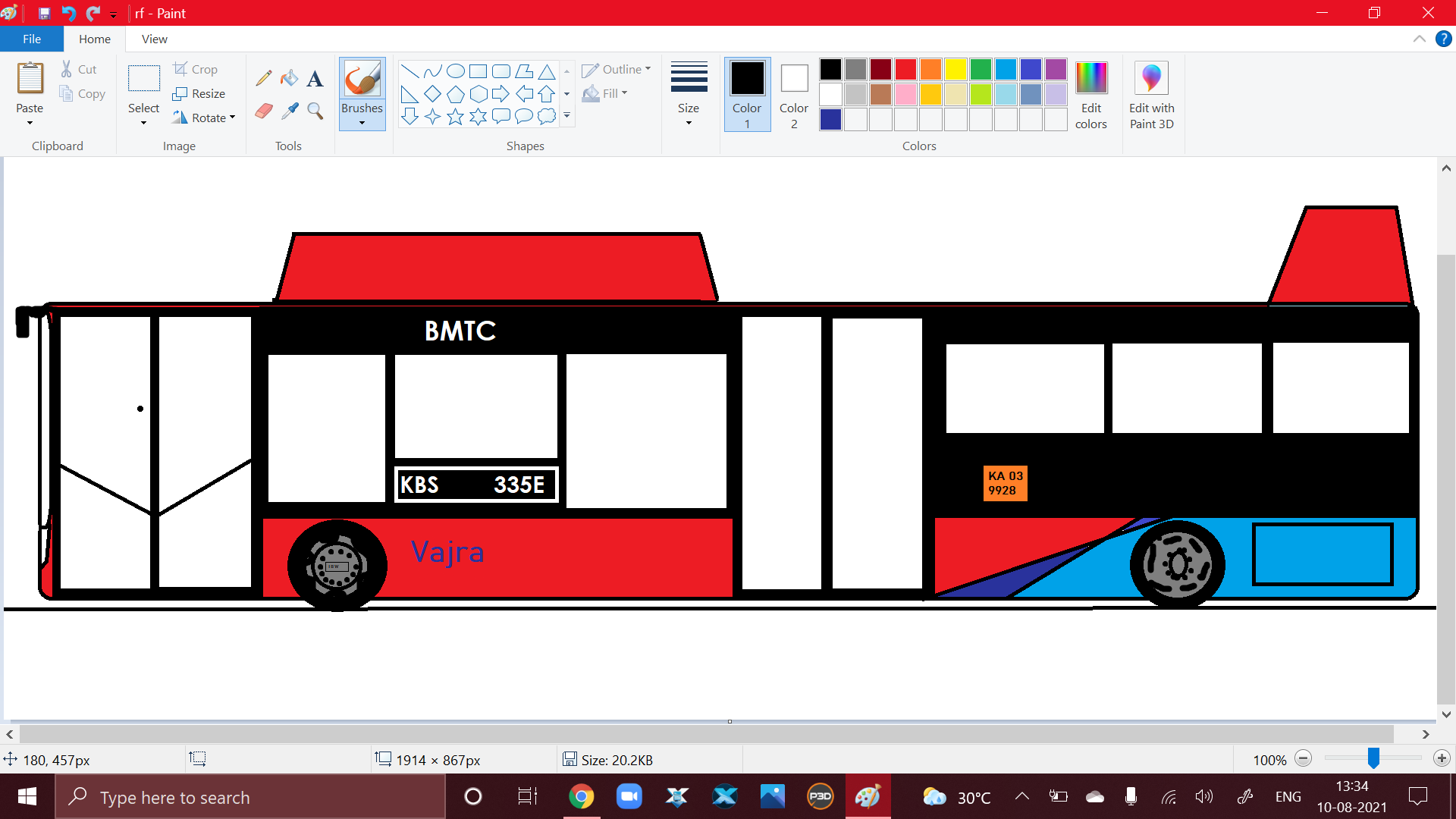Open the File menu

pos(32,39)
